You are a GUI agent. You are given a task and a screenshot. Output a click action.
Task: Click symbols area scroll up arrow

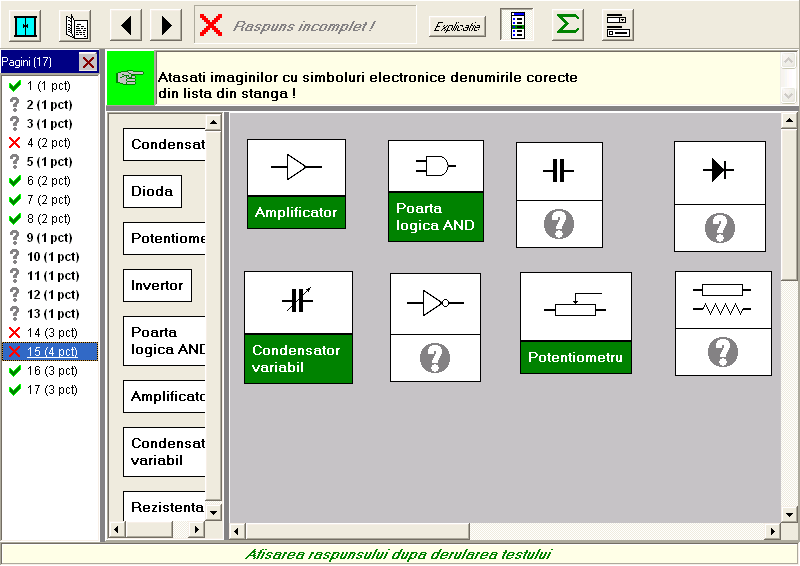coord(789,121)
